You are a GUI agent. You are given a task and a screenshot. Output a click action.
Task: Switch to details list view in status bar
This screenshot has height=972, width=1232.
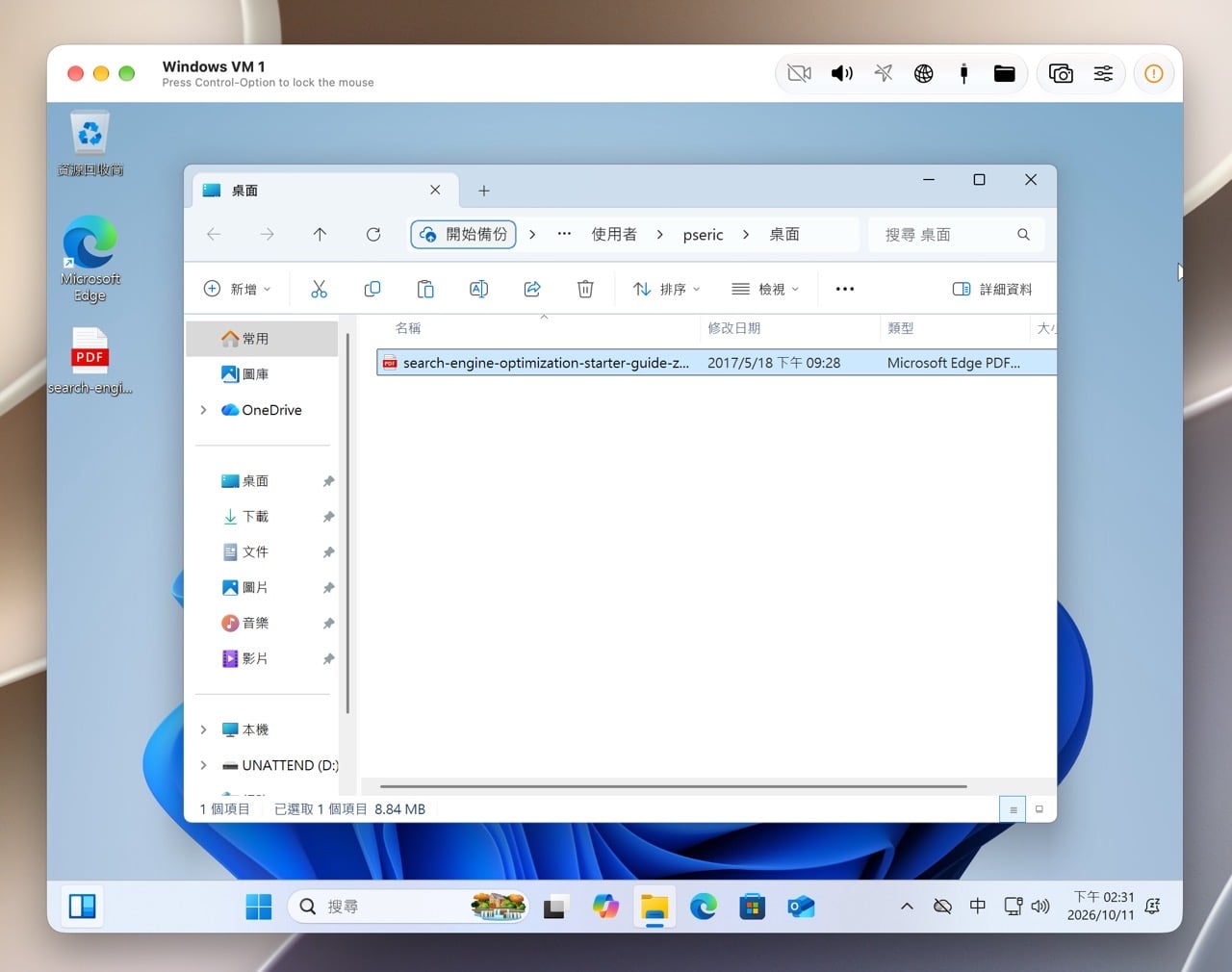(1013, 809)
